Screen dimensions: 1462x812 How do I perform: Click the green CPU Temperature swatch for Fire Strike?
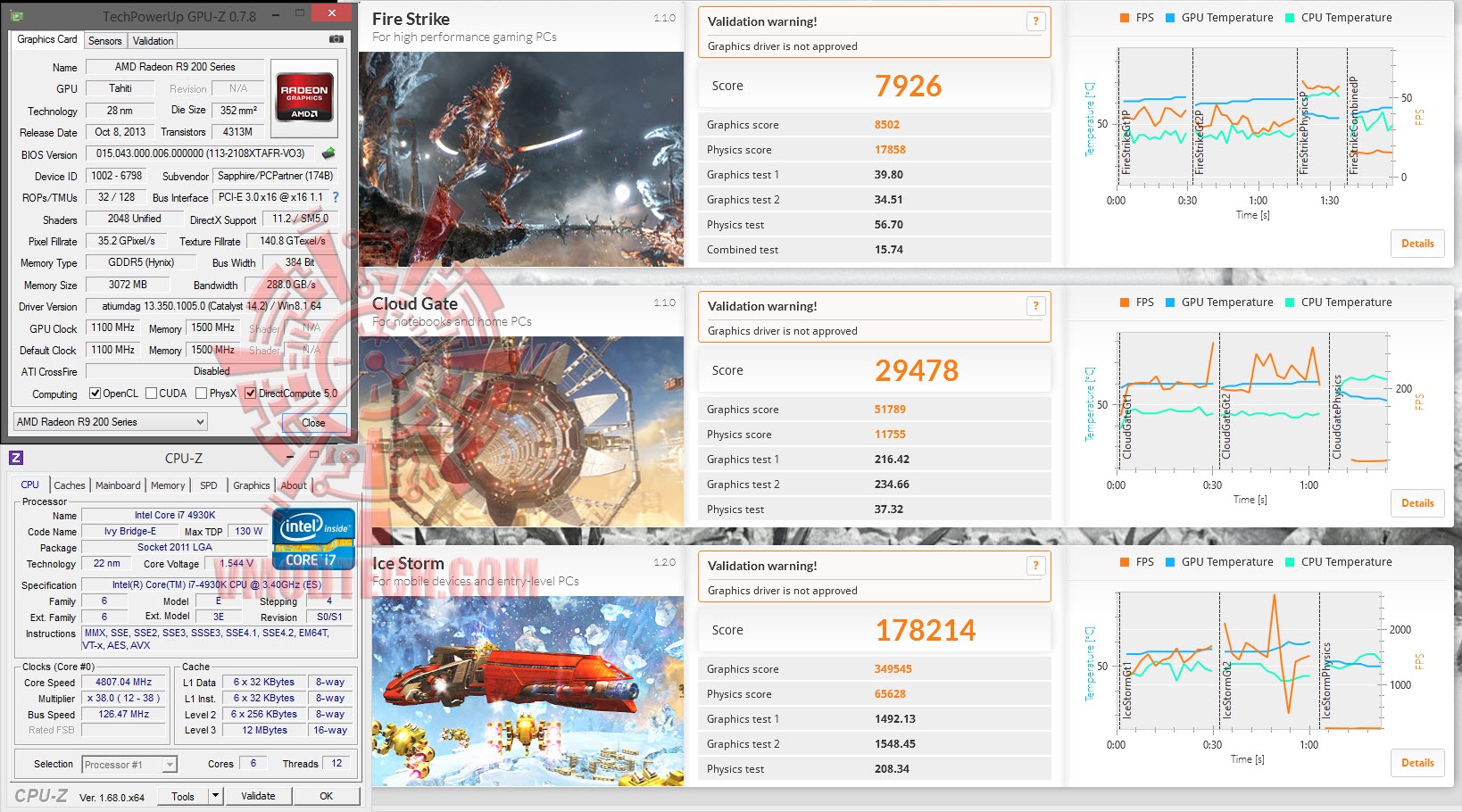[x=1290, y=18]
